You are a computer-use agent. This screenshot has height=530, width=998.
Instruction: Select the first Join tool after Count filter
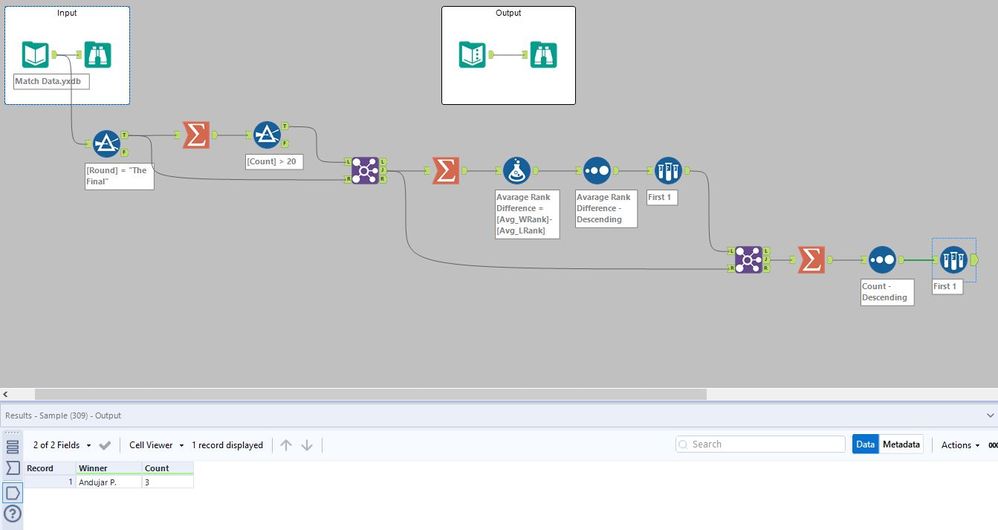[x=365, y=171]
